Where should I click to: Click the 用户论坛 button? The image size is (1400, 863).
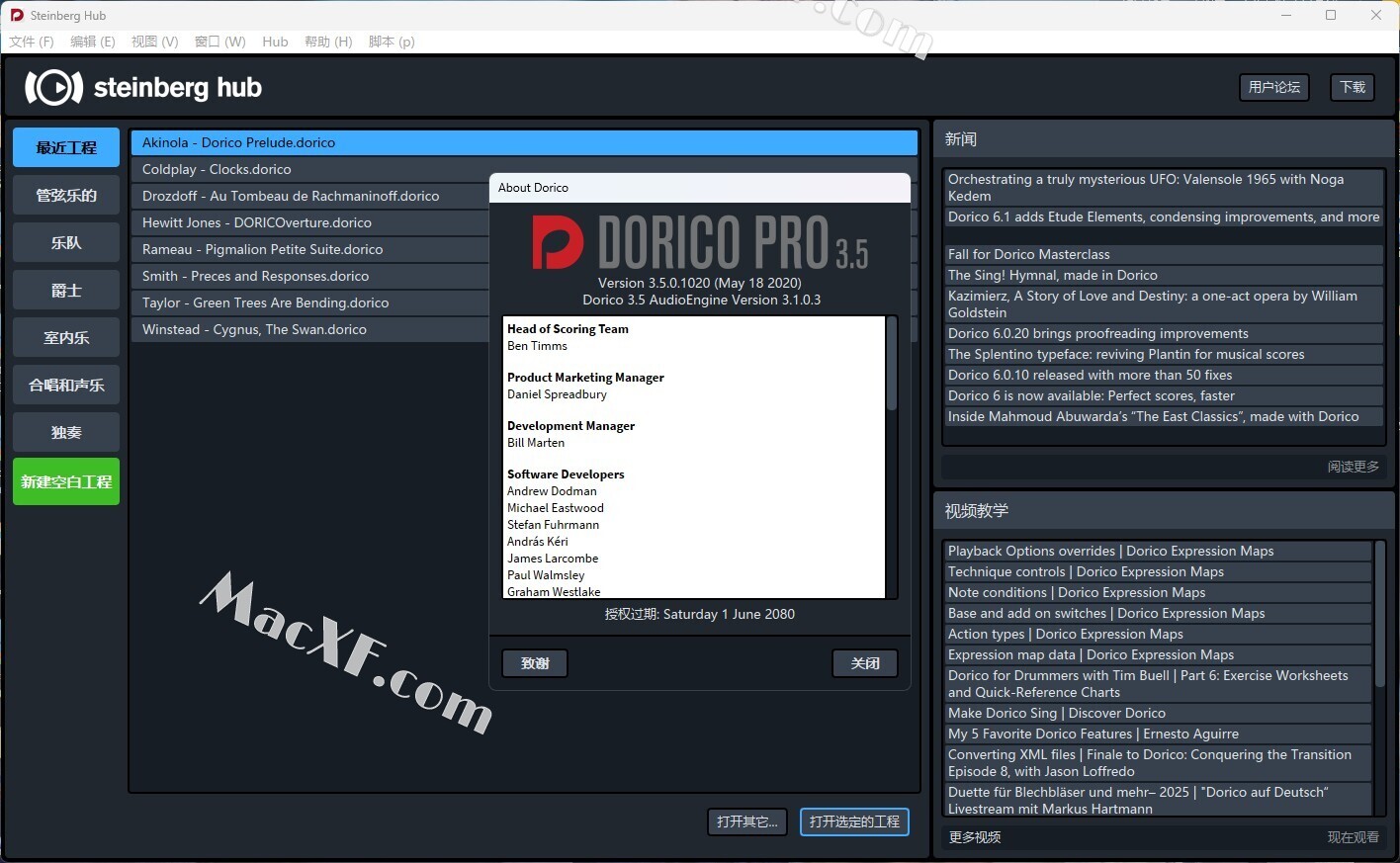click(x=1273, y=87)
